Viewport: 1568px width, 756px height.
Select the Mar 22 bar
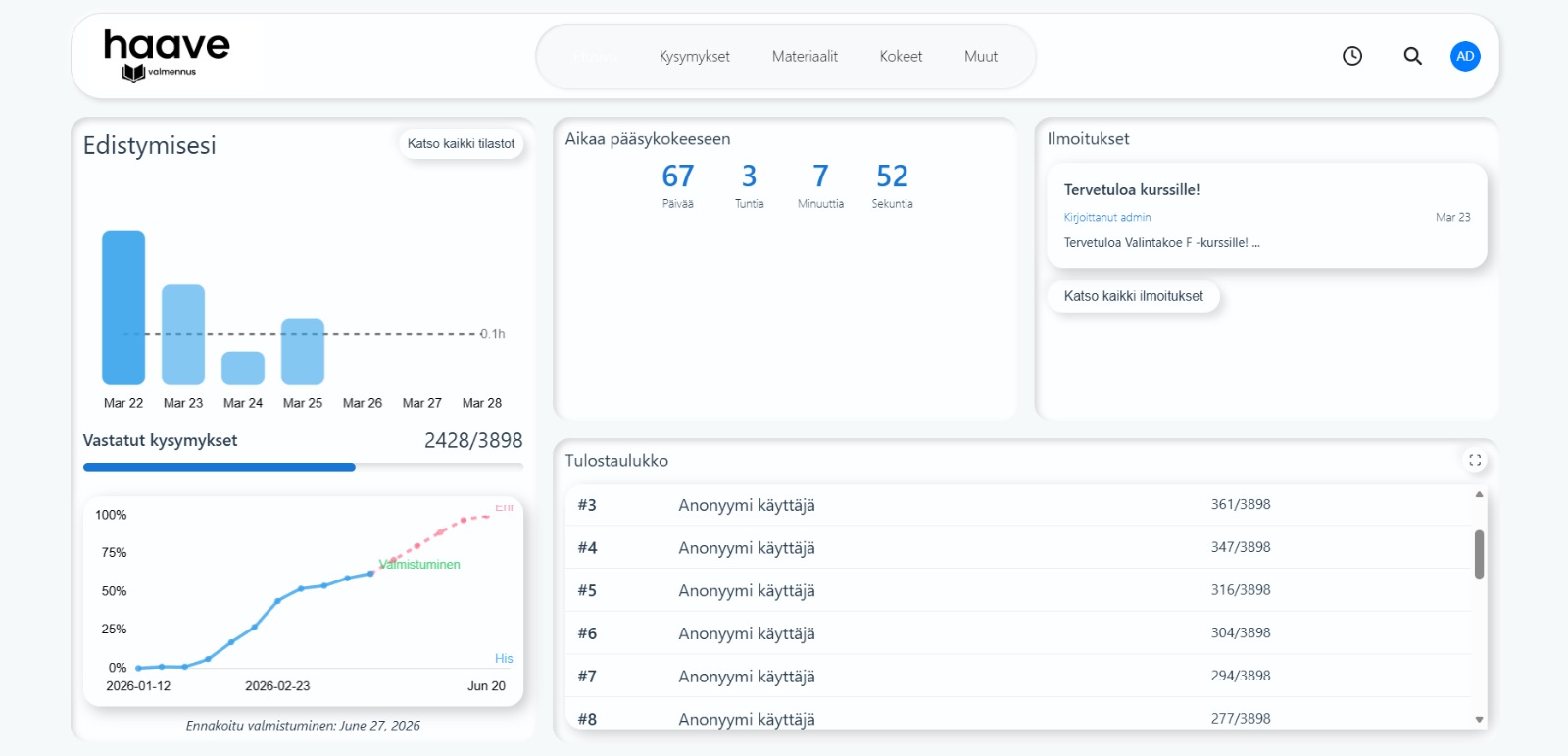click(123, 308)
